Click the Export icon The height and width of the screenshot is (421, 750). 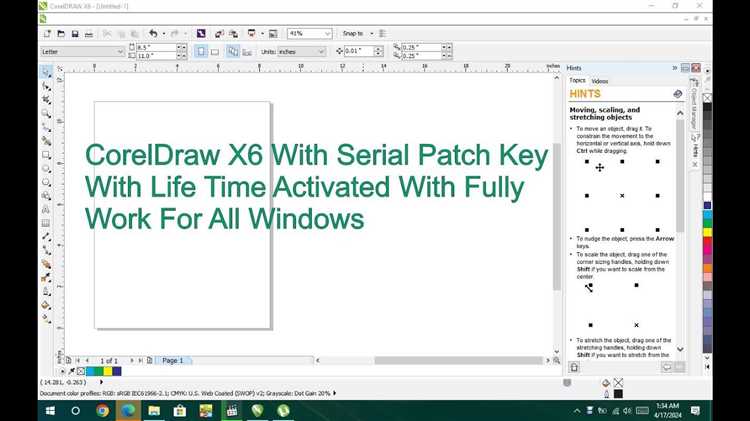233,33
